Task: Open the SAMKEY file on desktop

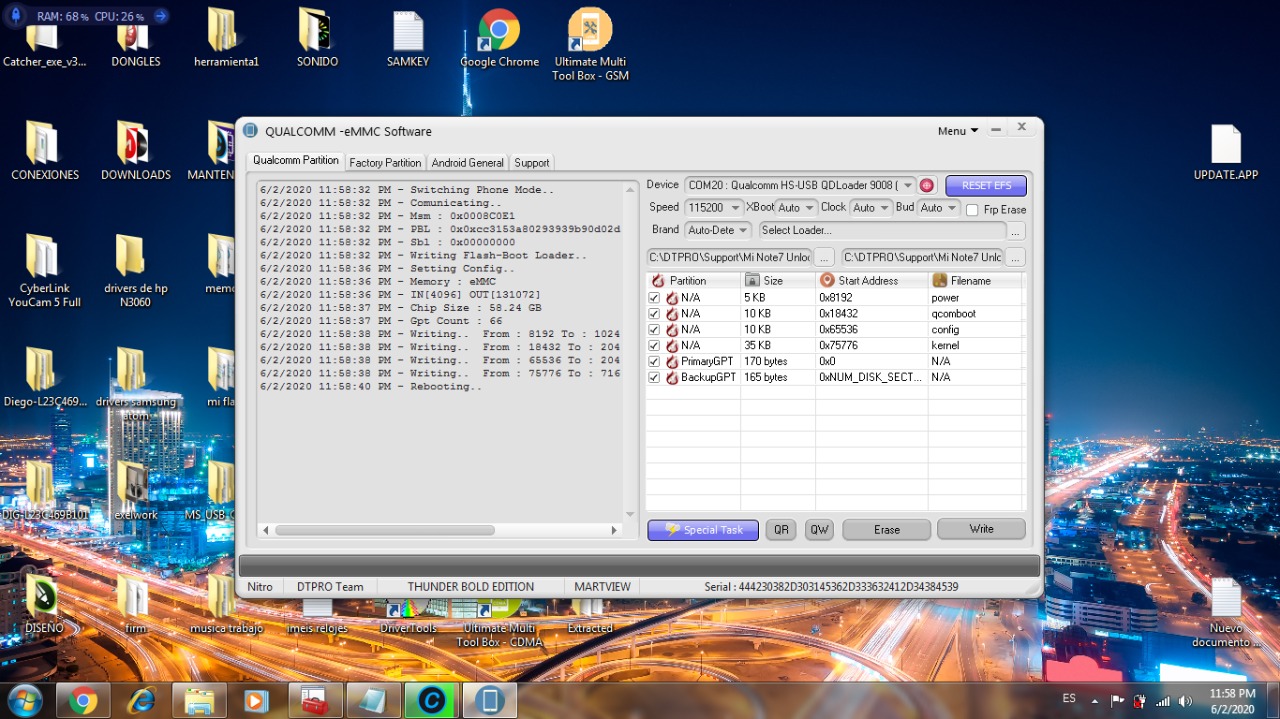Action: click(408, 38)
